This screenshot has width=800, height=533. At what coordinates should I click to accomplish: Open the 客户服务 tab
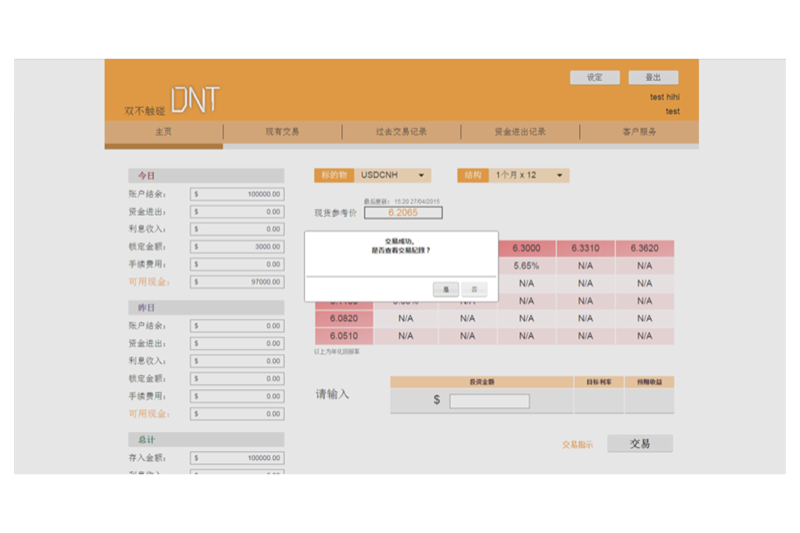[x=639, y=132]
